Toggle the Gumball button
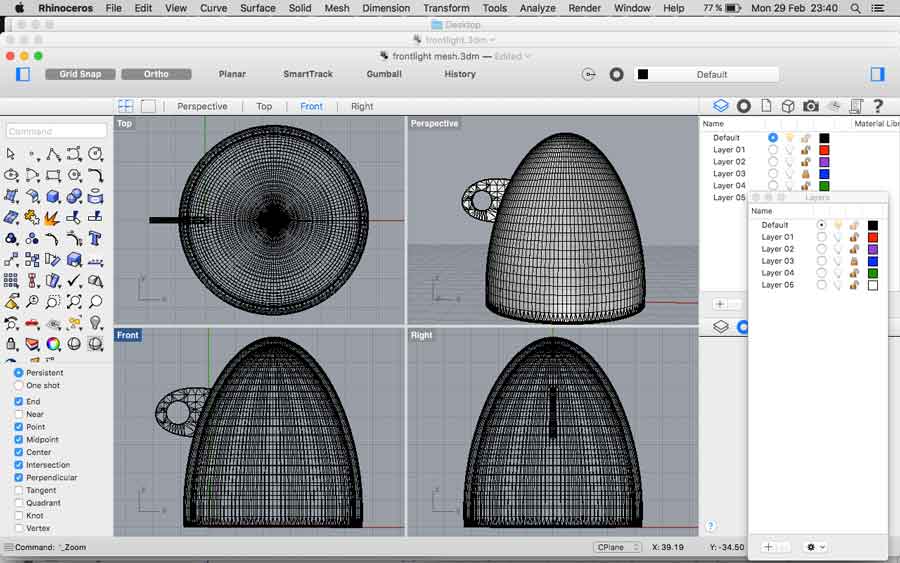The image size is (900, 563). tap(384, 74)
